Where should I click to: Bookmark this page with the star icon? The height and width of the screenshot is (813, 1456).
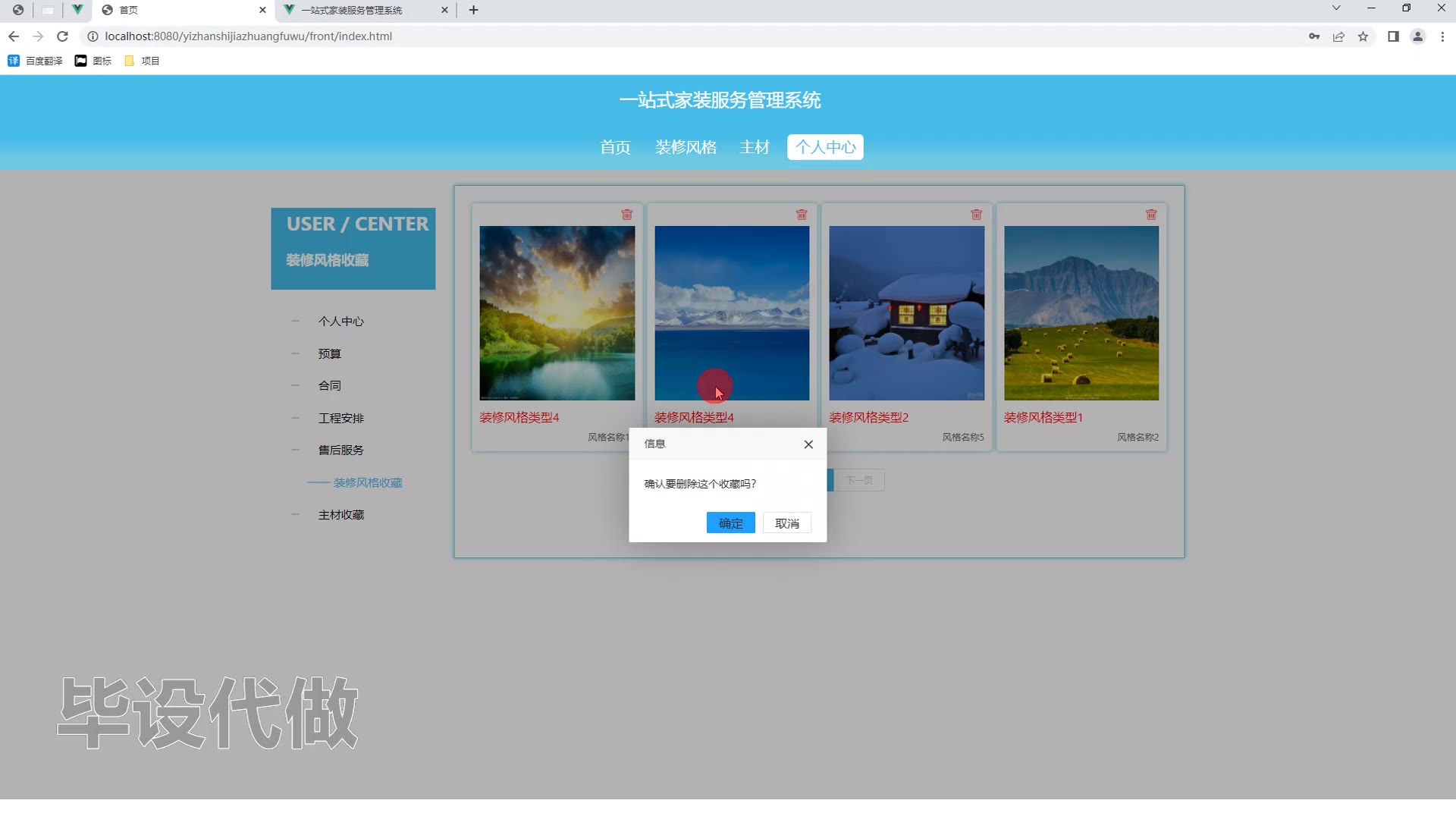pos(1363,36)
